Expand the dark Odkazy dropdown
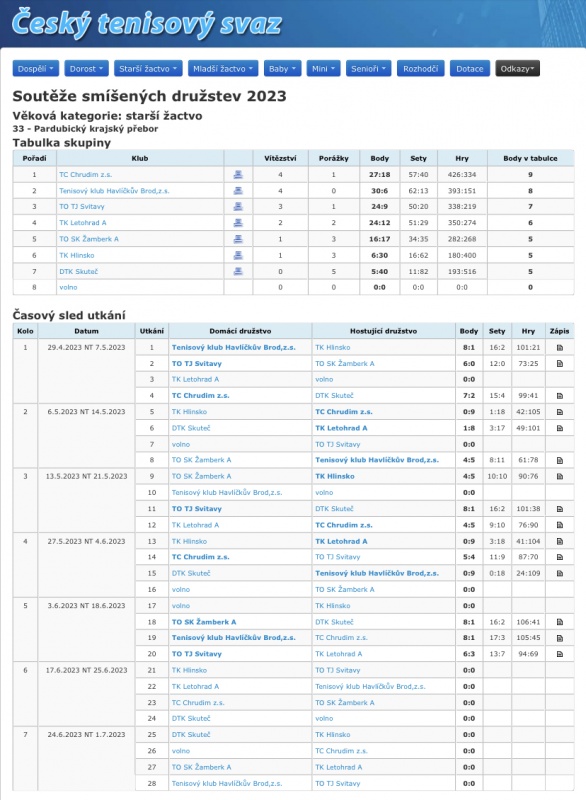 pyautogui.click(x=517, y=68)
